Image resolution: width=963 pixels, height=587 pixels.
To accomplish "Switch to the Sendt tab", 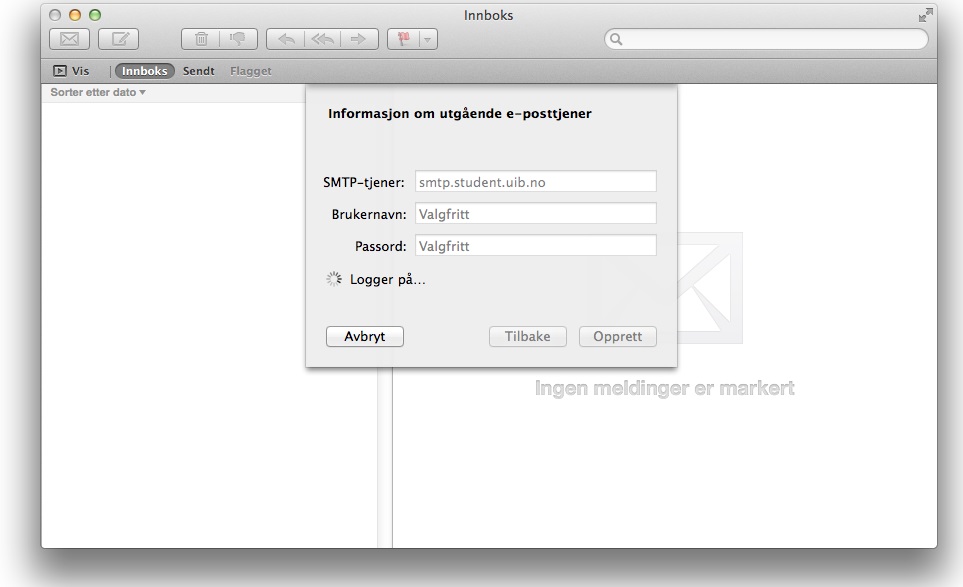I will click(199, 72).
